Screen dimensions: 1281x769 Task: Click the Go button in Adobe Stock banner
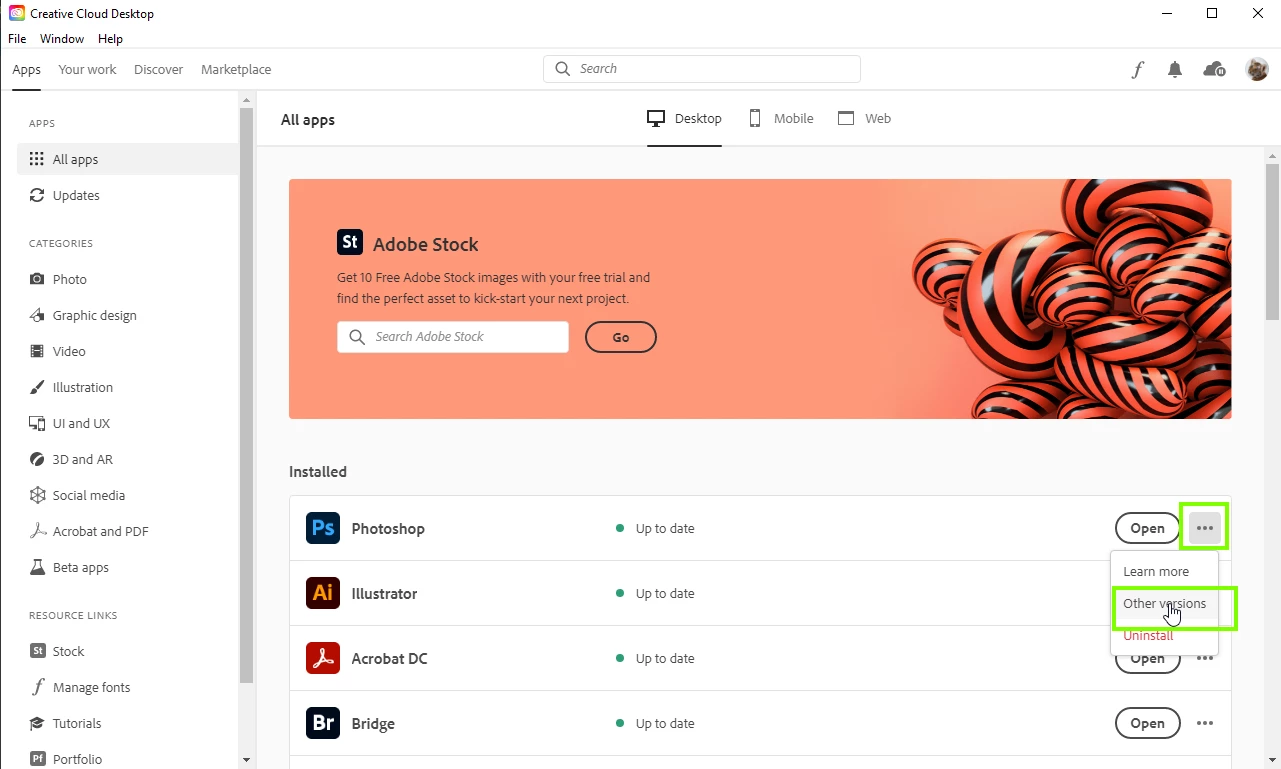621,337
